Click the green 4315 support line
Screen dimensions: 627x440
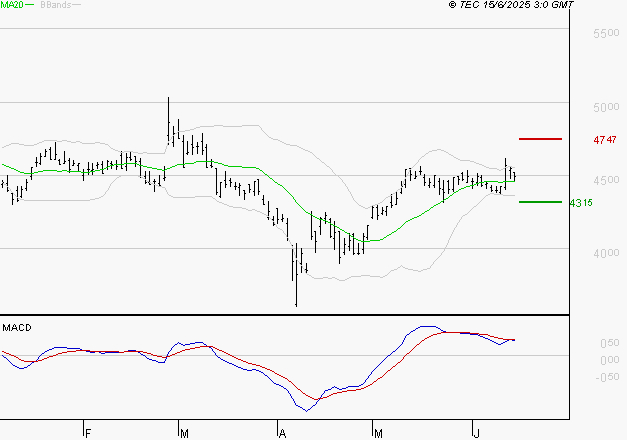(539, 202)
